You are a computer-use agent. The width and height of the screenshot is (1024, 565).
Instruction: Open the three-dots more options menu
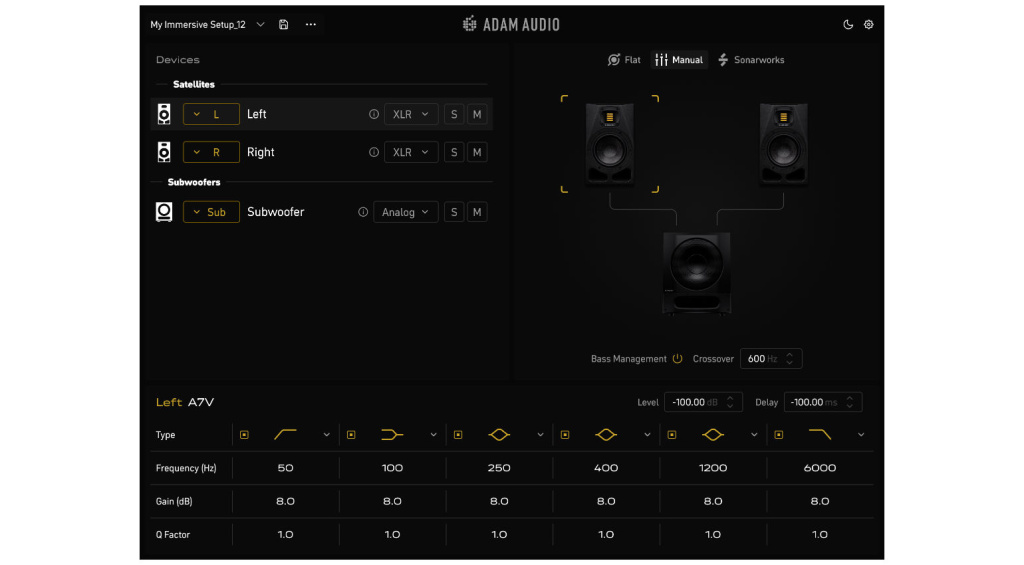point(311,25)
